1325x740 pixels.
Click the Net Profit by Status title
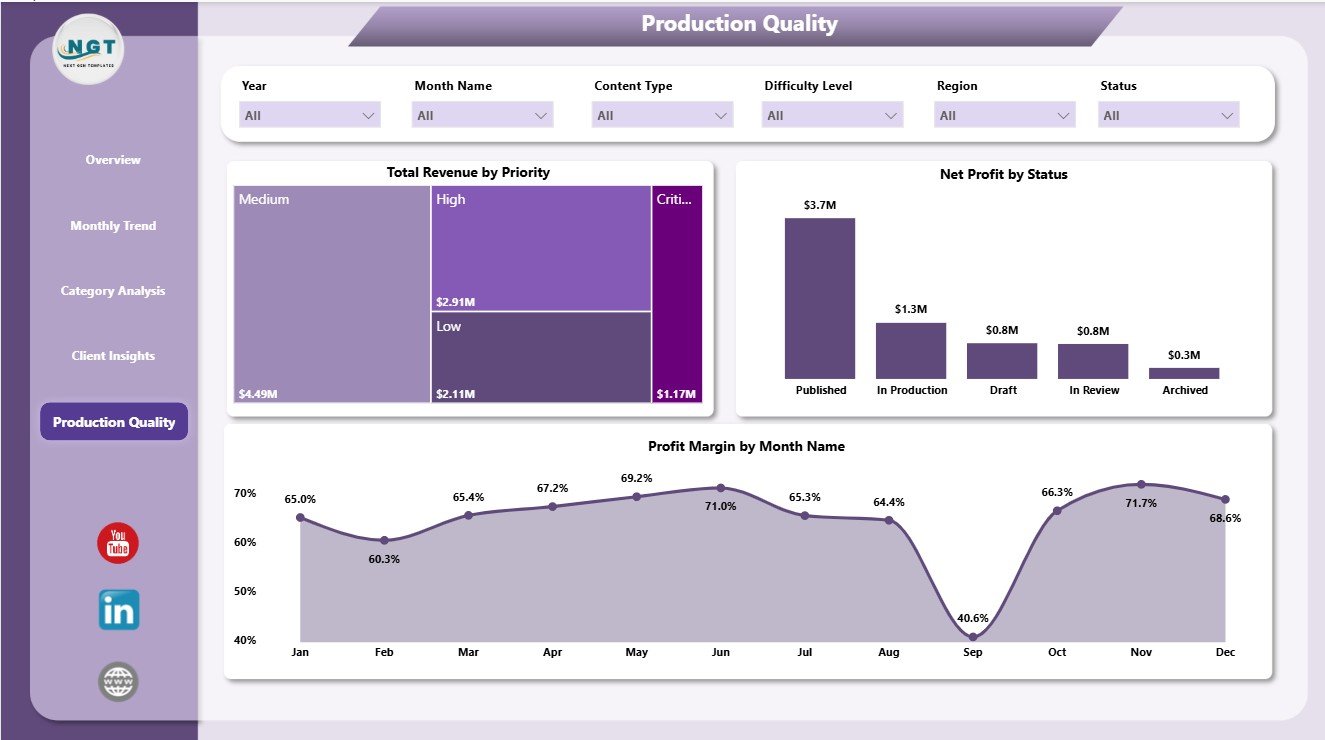point(1004,174)
